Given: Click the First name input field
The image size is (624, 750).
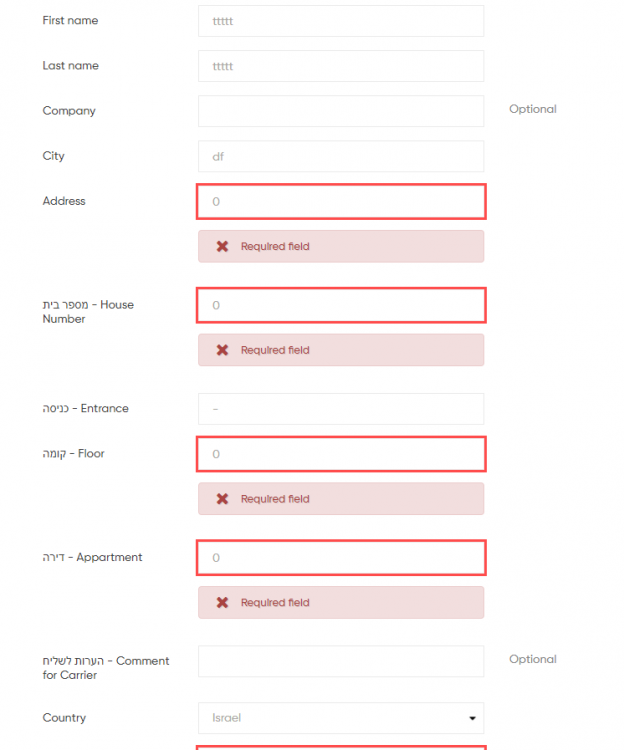Looking at the screenshot, I should [x=341, y=21].
